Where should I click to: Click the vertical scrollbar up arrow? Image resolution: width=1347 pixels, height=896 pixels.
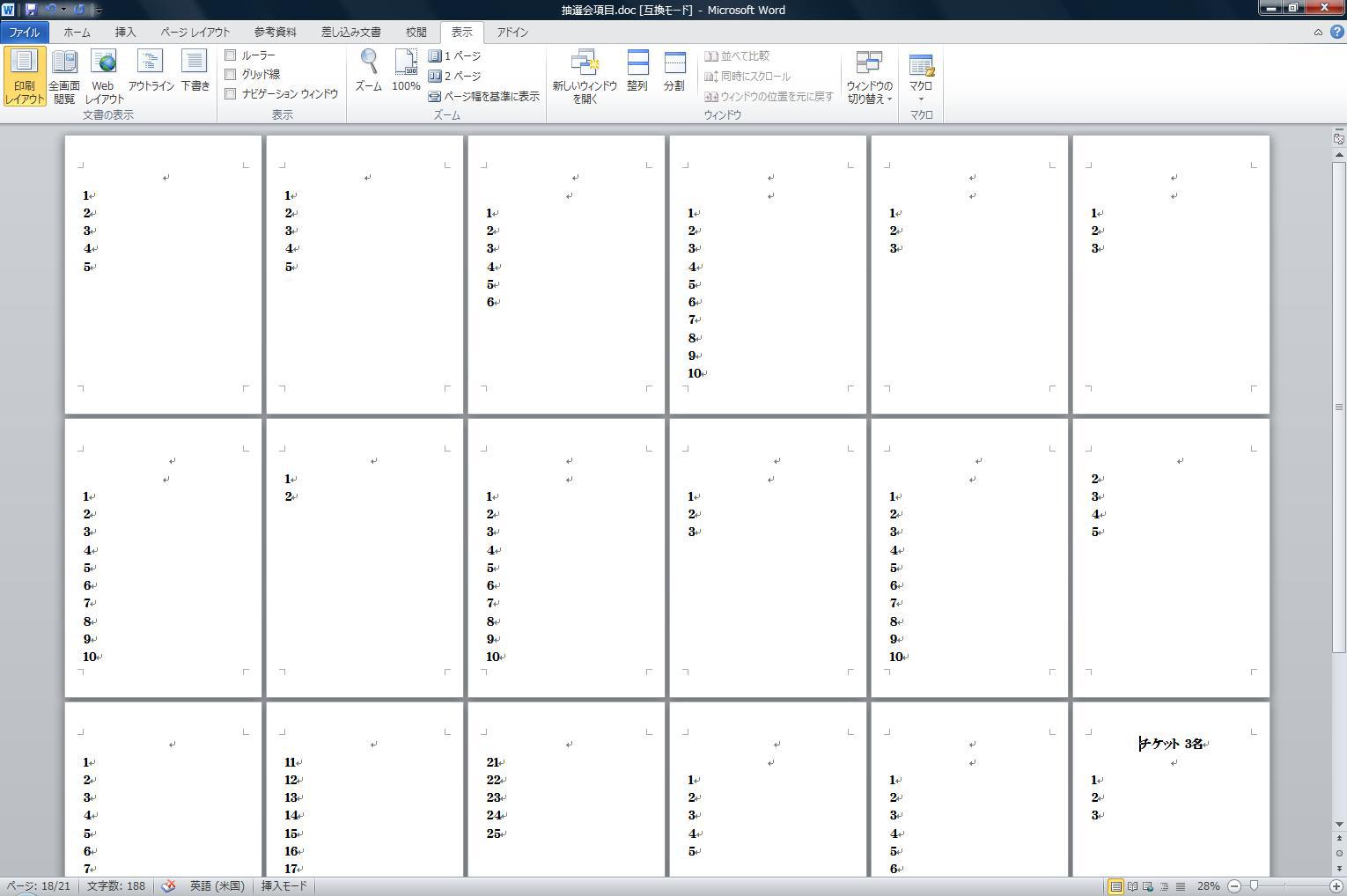pyautogui.click(x=1339, y=155)
